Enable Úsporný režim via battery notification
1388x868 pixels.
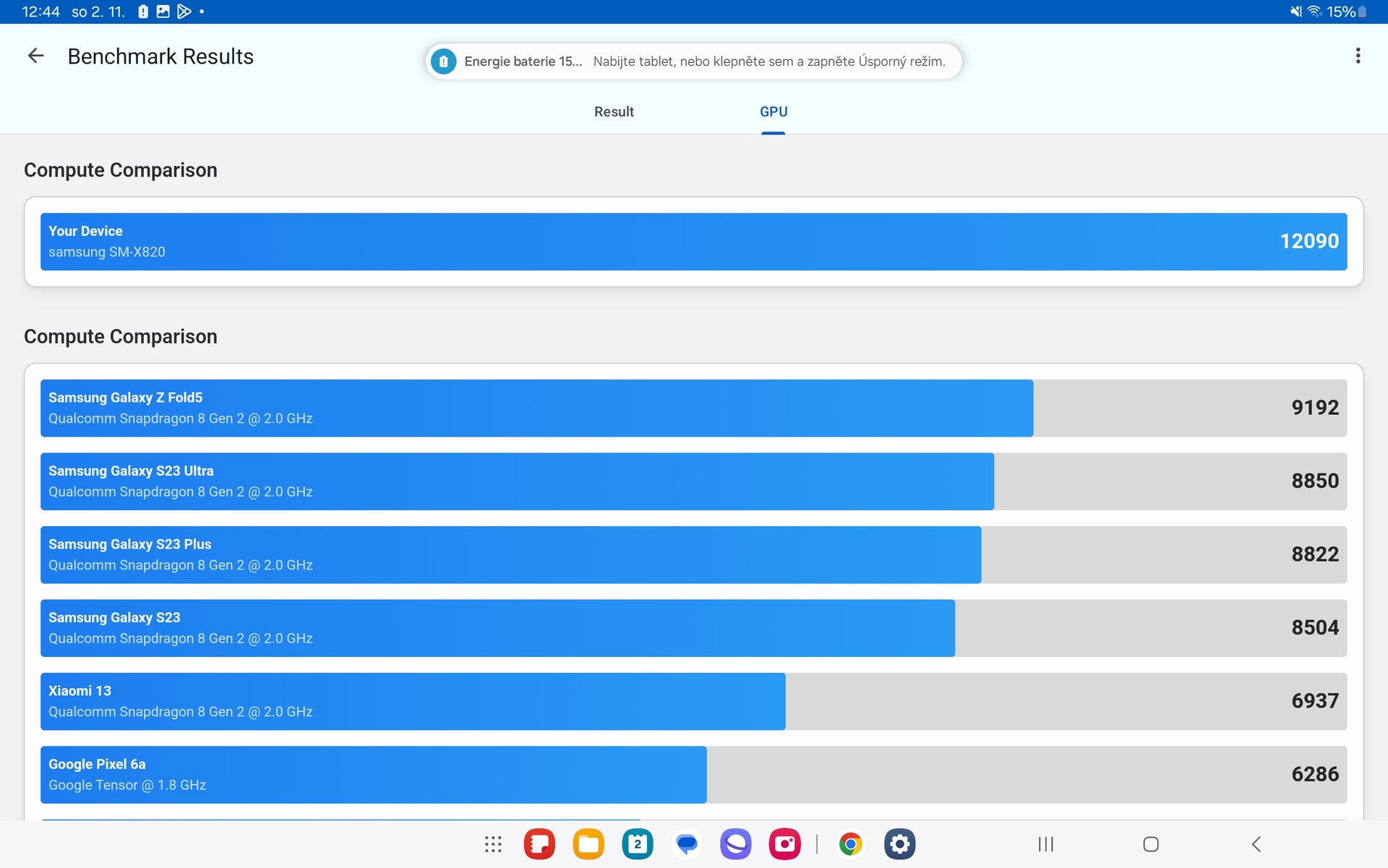click(768, 61)
